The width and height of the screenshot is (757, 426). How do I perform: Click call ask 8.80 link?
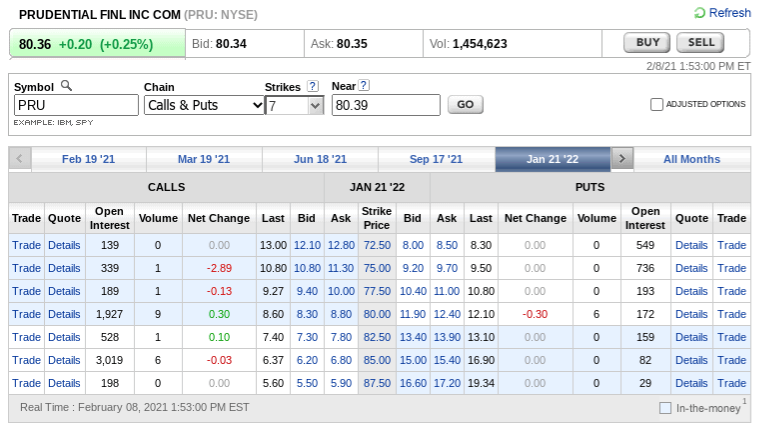341,314
